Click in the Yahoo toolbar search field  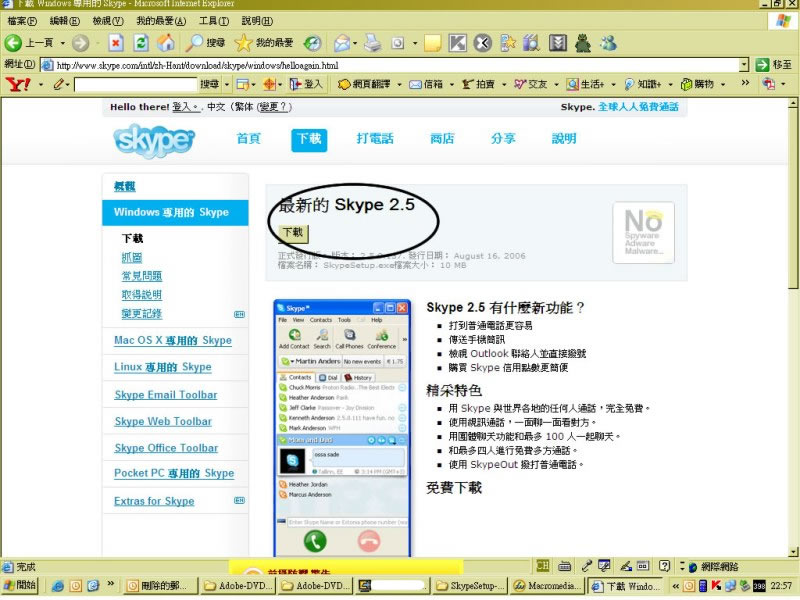pyautogui.click(x=136, y=84)
